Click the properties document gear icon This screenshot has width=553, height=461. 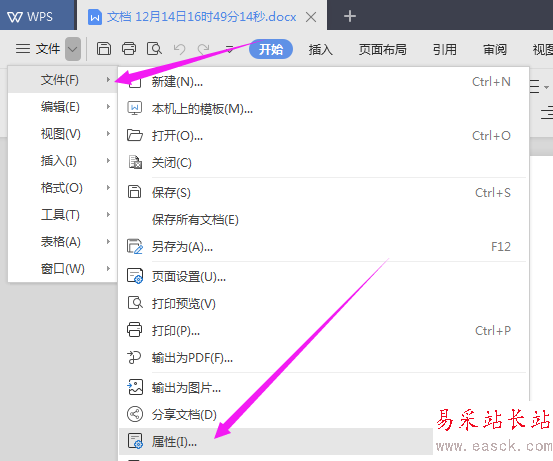point(135,441)
